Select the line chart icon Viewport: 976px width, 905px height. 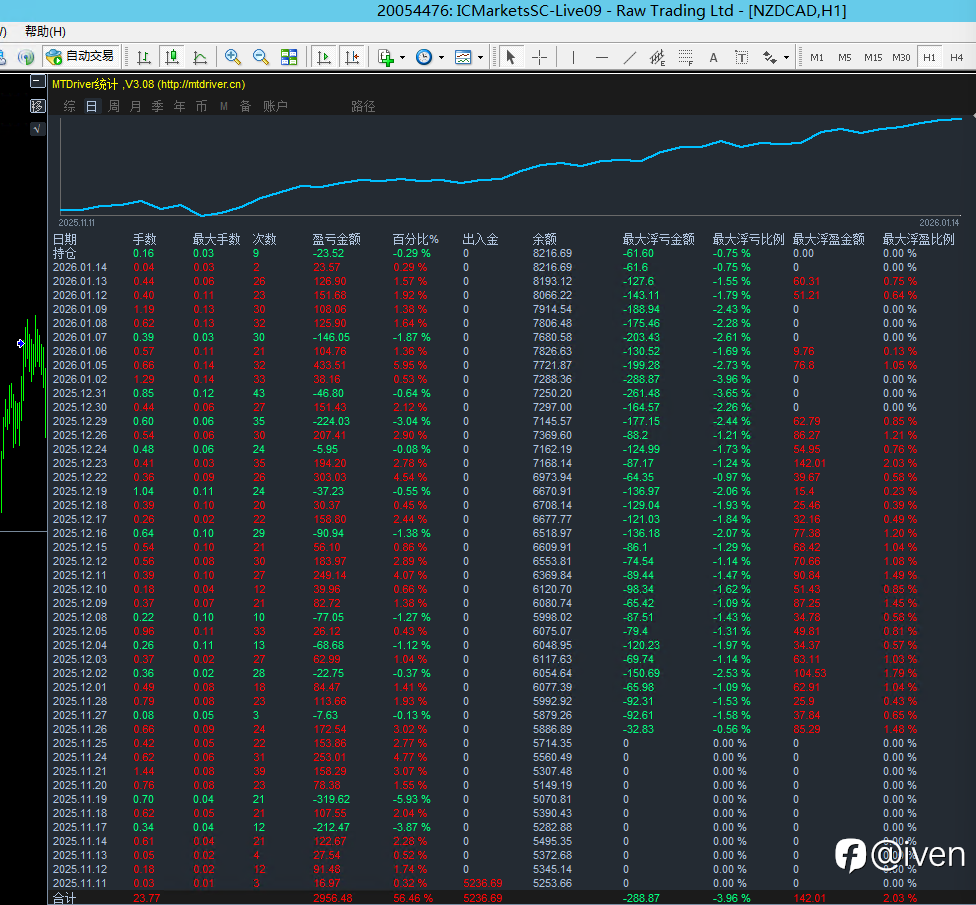[x=200, y=57]
